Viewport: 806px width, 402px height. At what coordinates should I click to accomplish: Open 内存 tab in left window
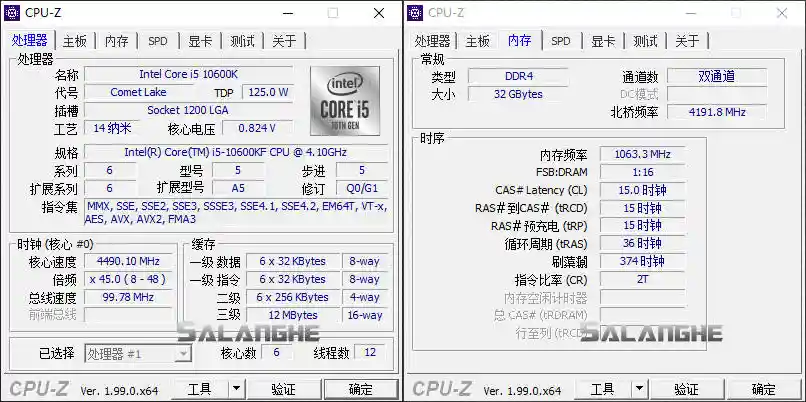(117, 41)
